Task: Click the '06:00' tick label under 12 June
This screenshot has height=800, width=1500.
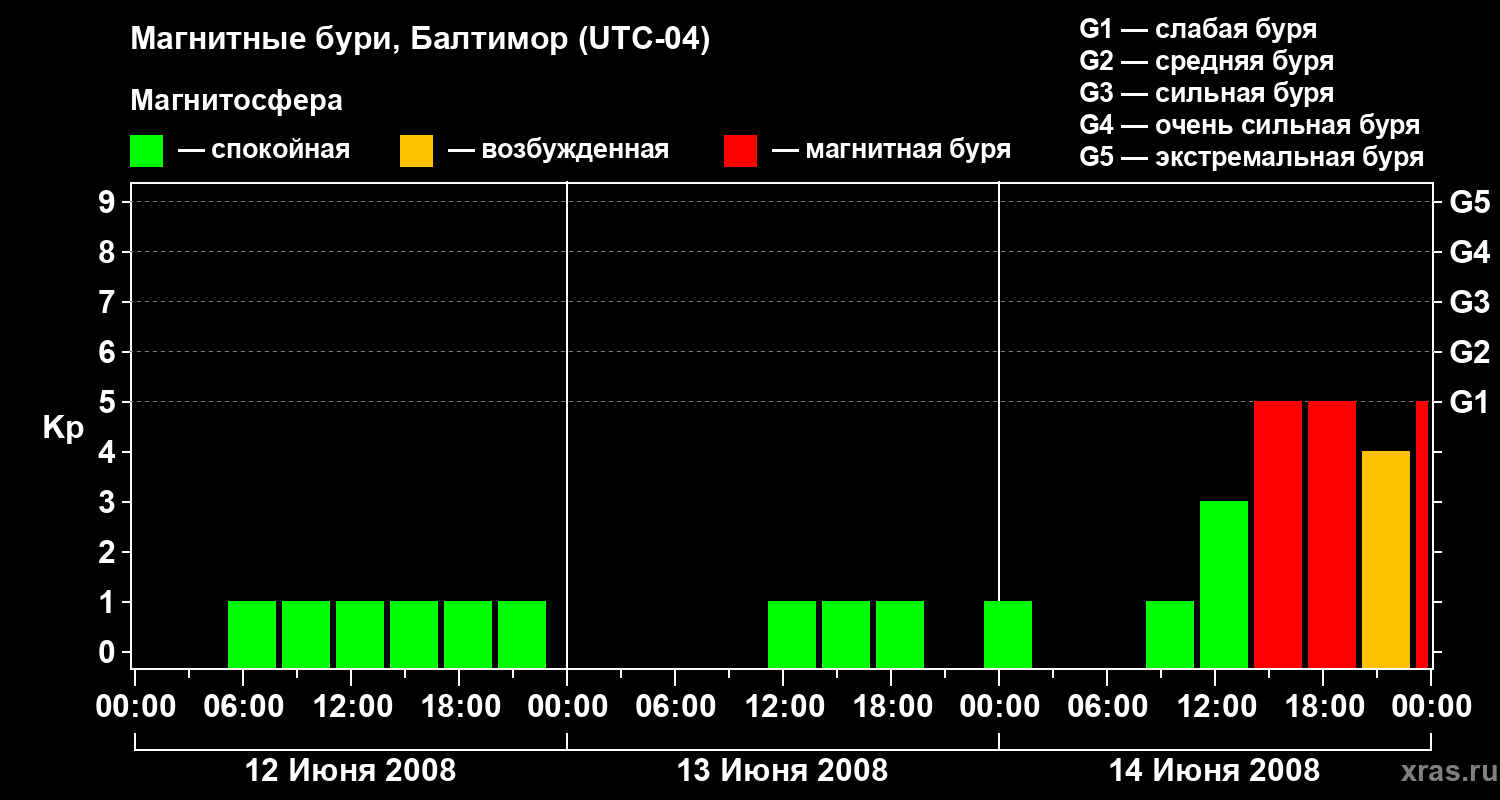Action: point(243,707)
